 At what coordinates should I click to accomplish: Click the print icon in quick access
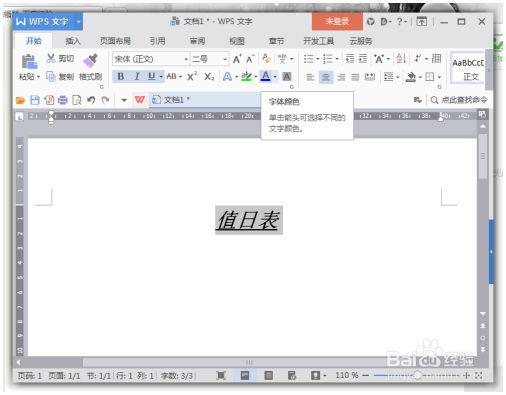click(63, 100)
